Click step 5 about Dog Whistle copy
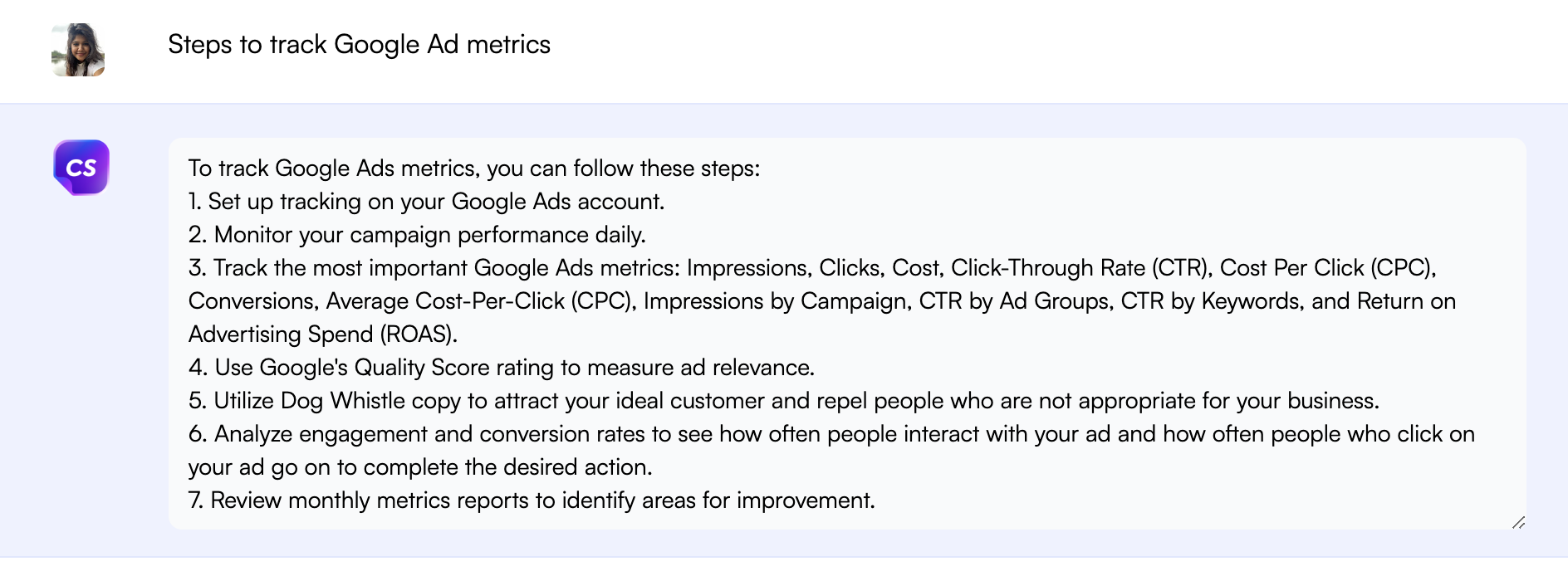This screenshot has width=1568, height=576. pyautogui.click(x=783, y=401)
